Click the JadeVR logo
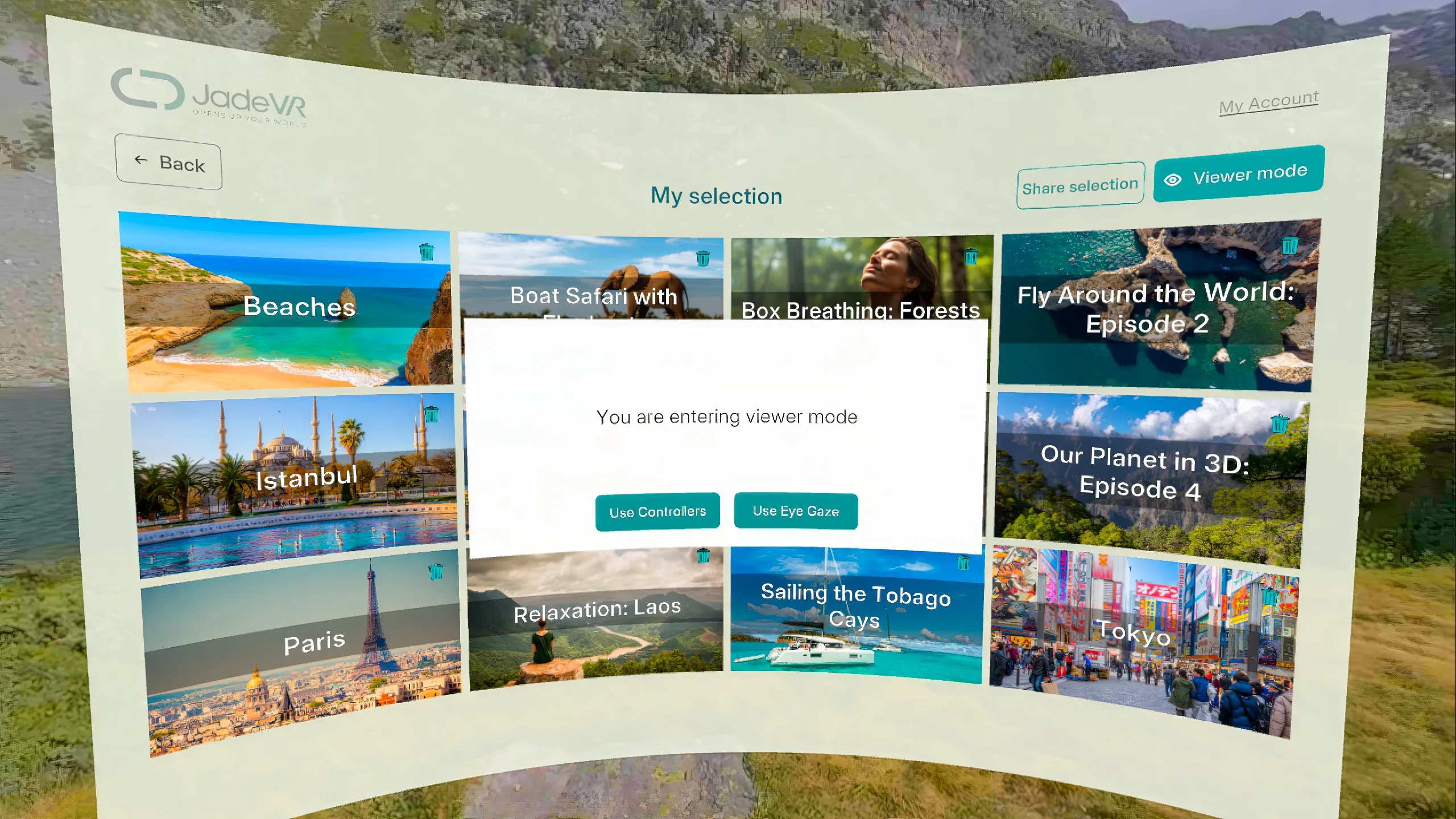 click(208, 96)
